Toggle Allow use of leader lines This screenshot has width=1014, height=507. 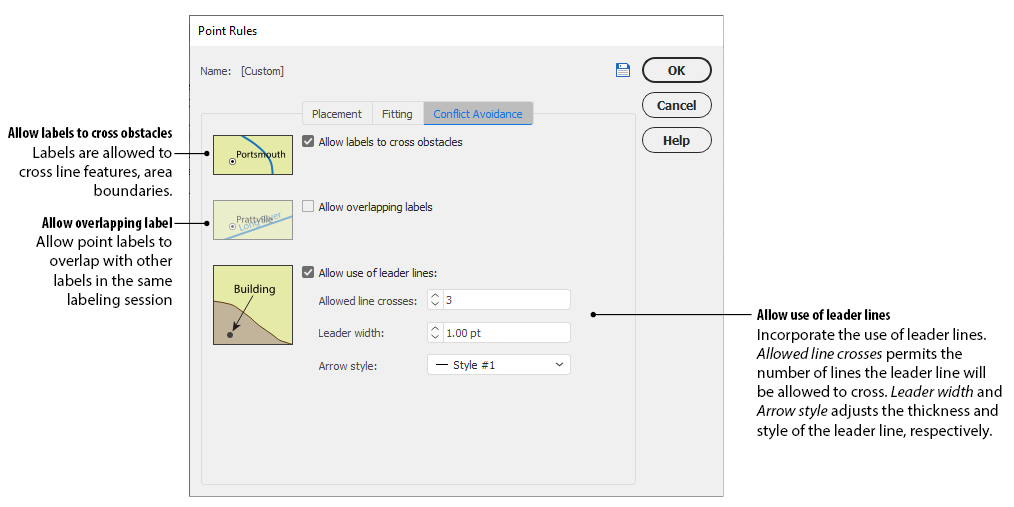308,272
